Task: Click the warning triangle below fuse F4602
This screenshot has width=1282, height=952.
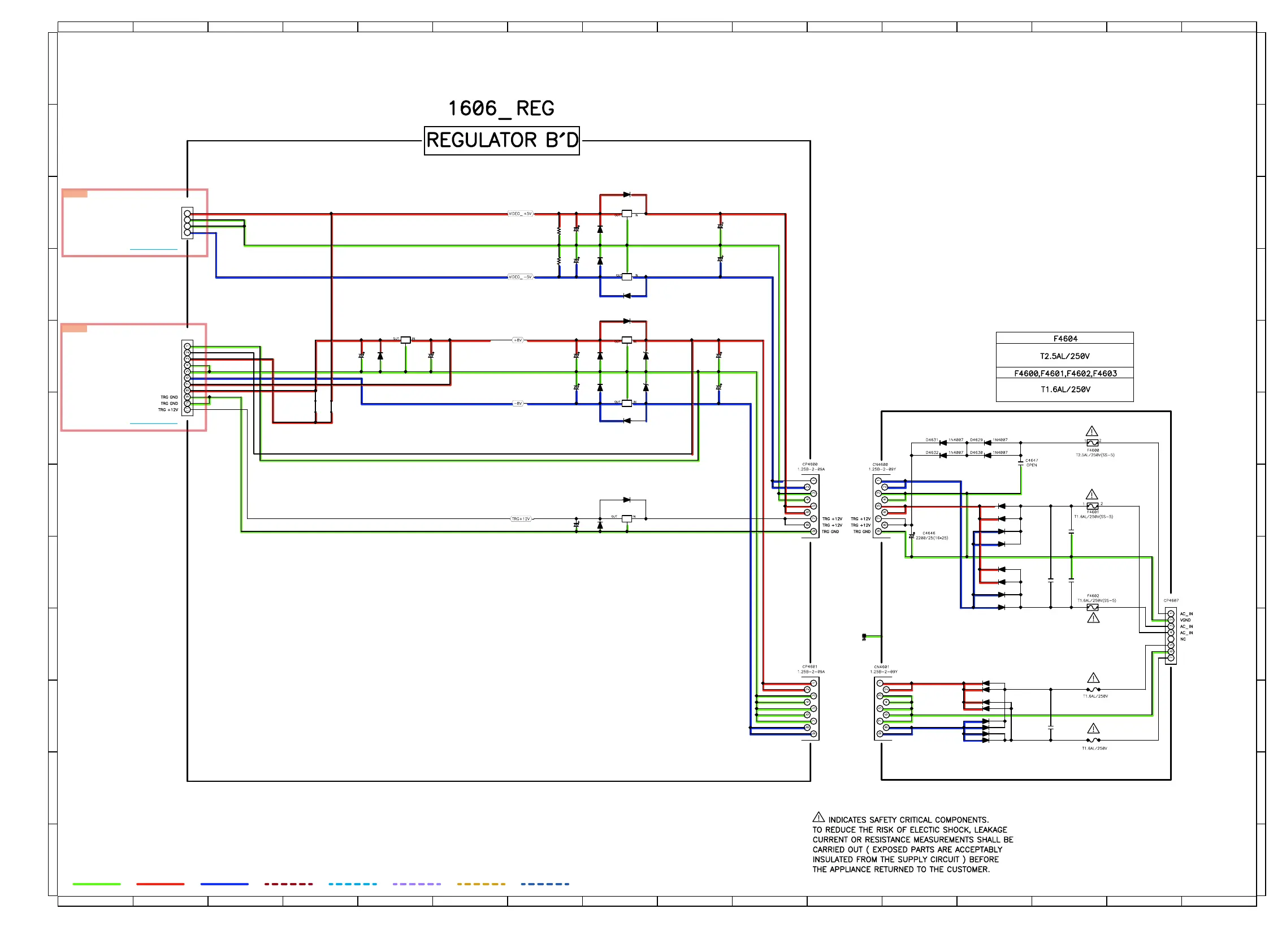Action: tap(1093, 618)
